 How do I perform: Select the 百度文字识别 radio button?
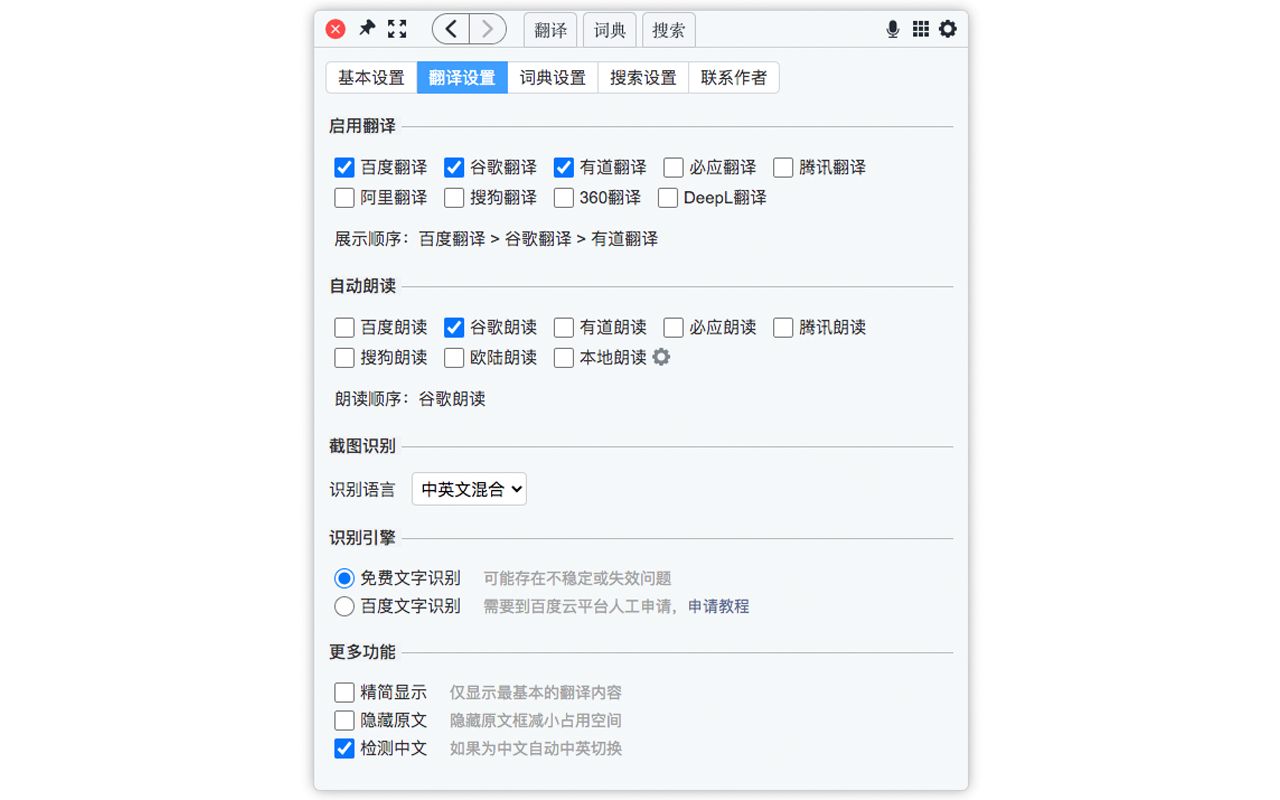344,606
